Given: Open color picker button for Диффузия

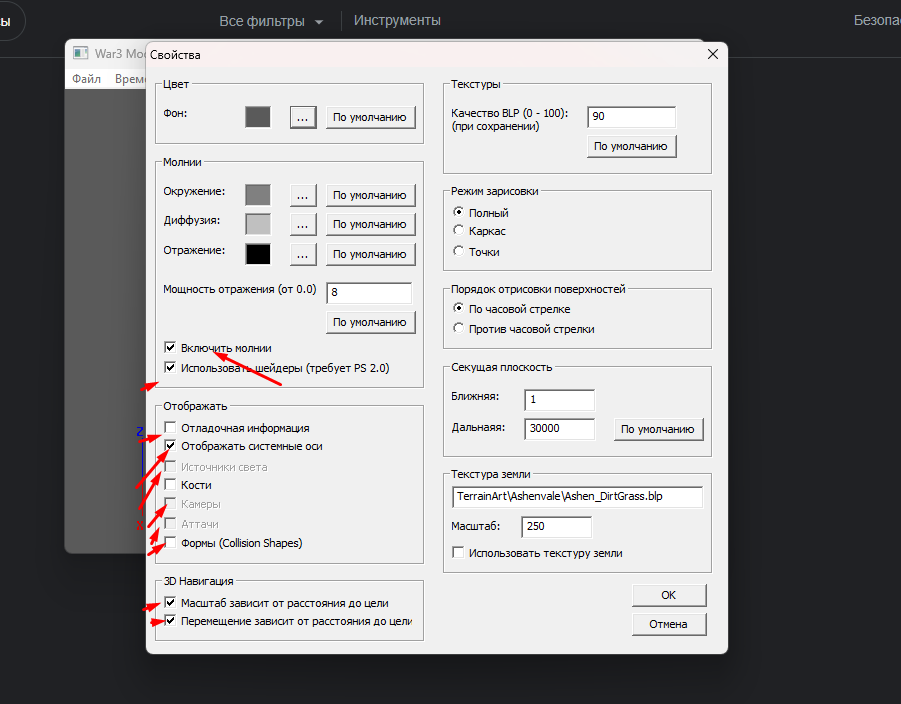Looking at the screenshot, I should pos(303,225).
